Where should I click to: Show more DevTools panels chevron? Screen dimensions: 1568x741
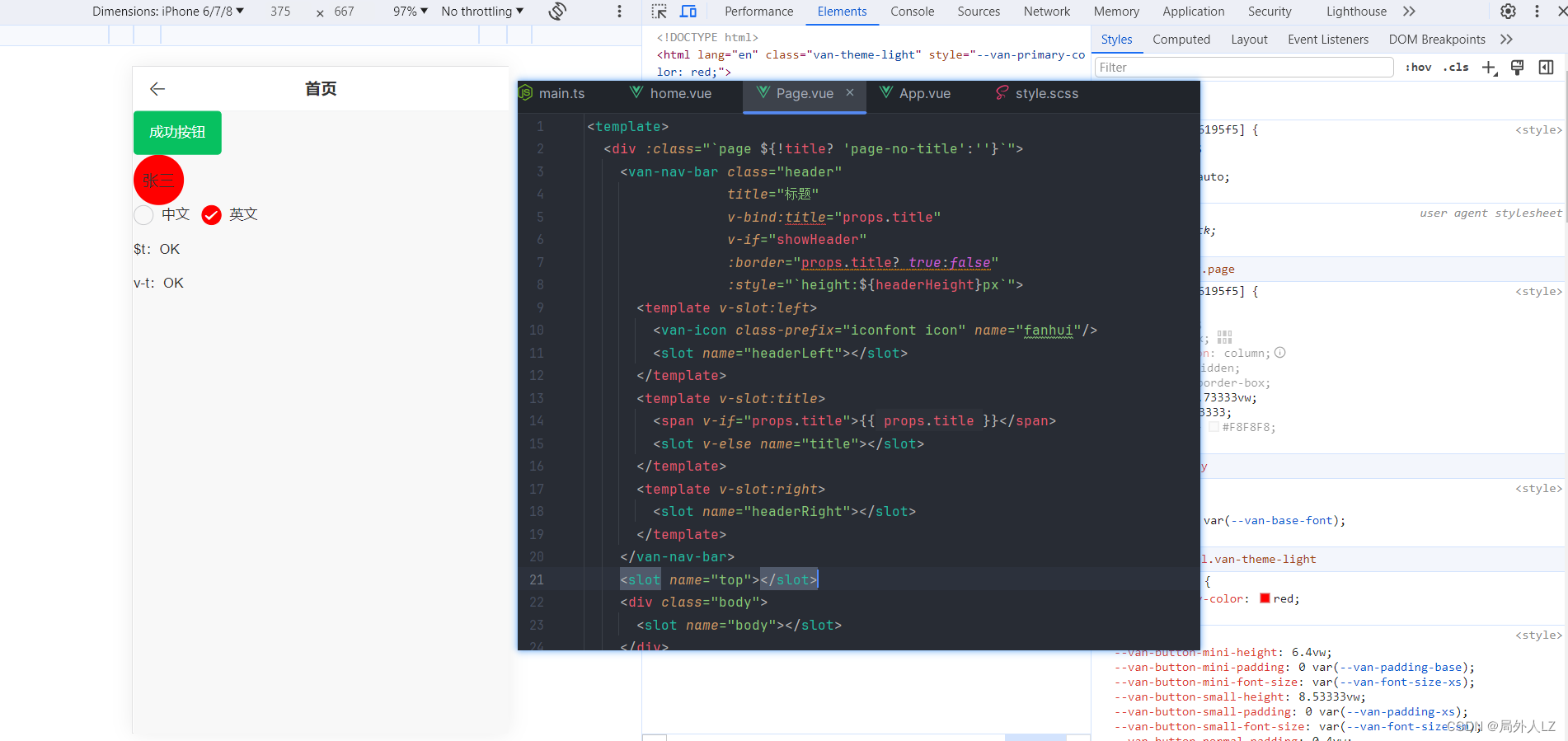(x=1409, y=12)
